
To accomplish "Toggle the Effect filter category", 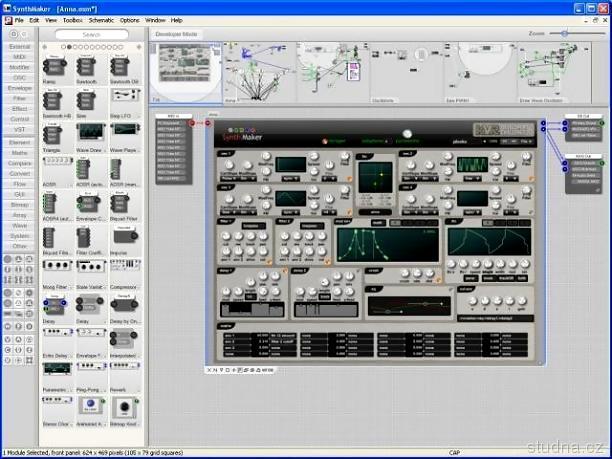I will (19, 109).
